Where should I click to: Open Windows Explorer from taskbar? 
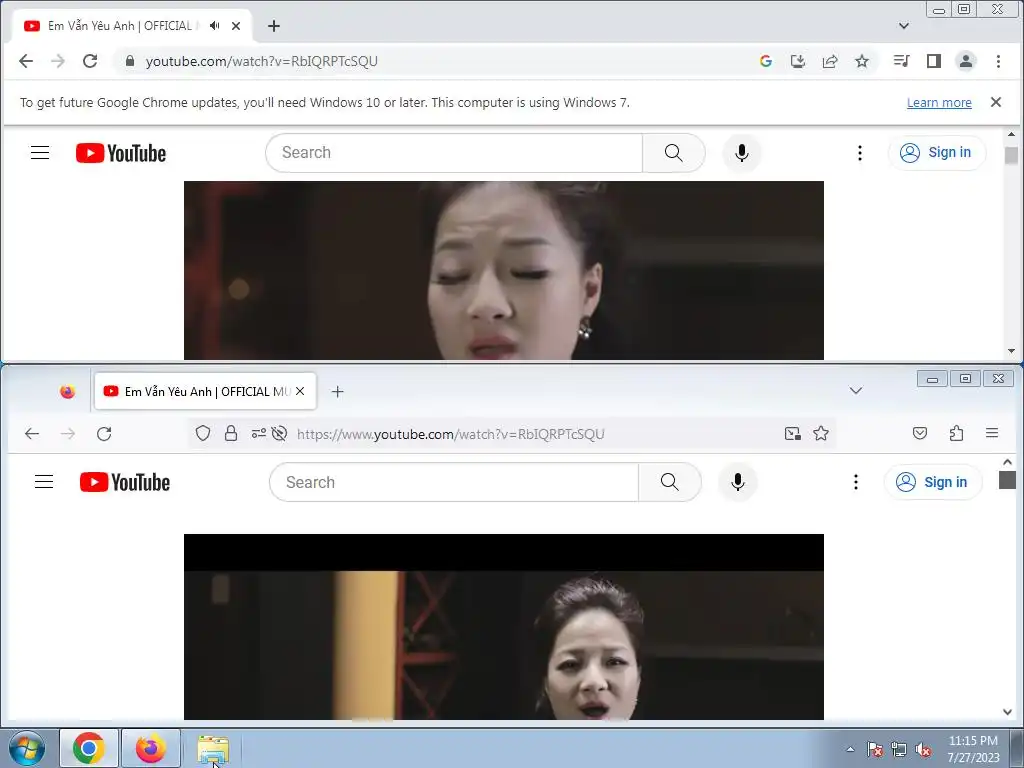(x=213, y=748)
